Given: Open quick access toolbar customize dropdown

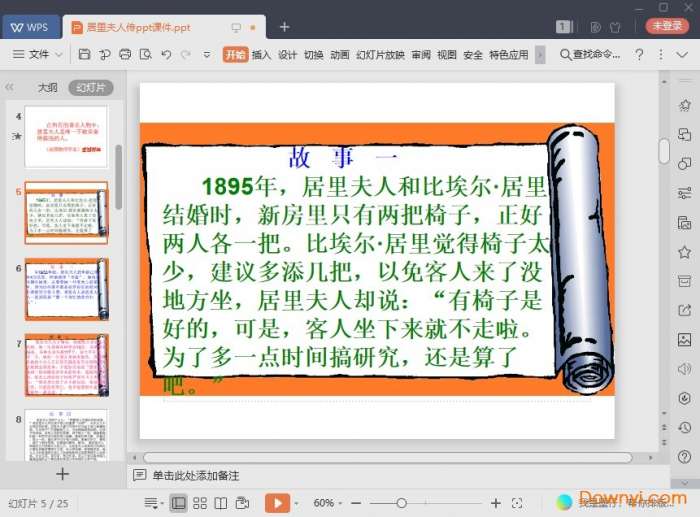Looking at the screenshot, I should [207, 54].
